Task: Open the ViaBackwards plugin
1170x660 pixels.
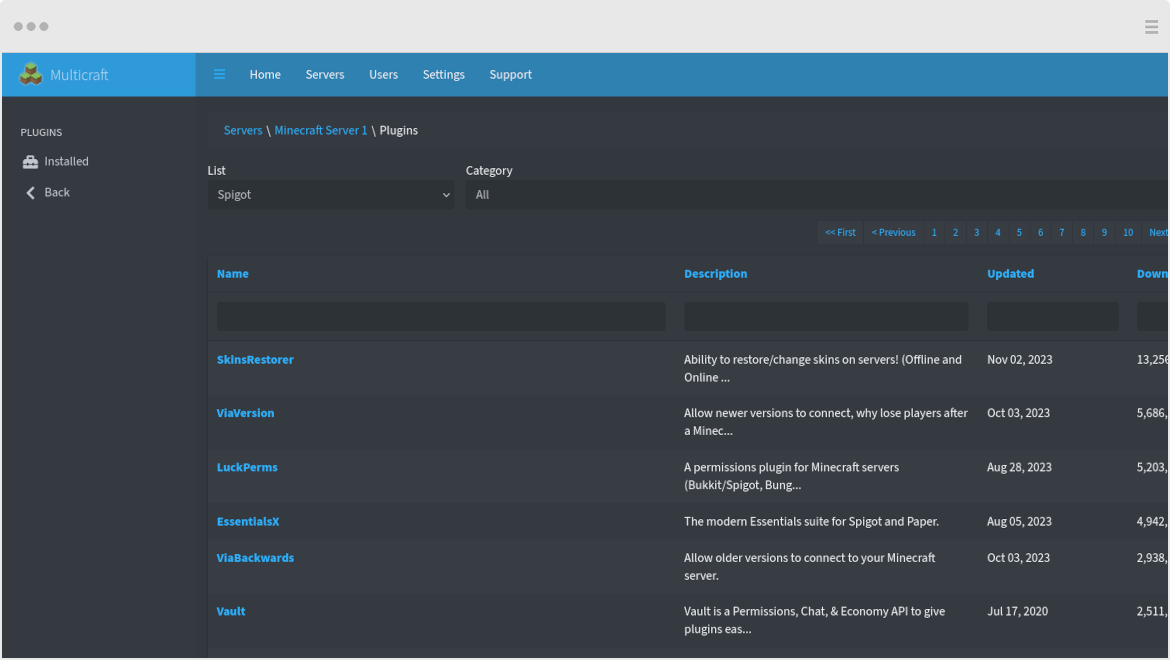Action: tap(255, 558)
